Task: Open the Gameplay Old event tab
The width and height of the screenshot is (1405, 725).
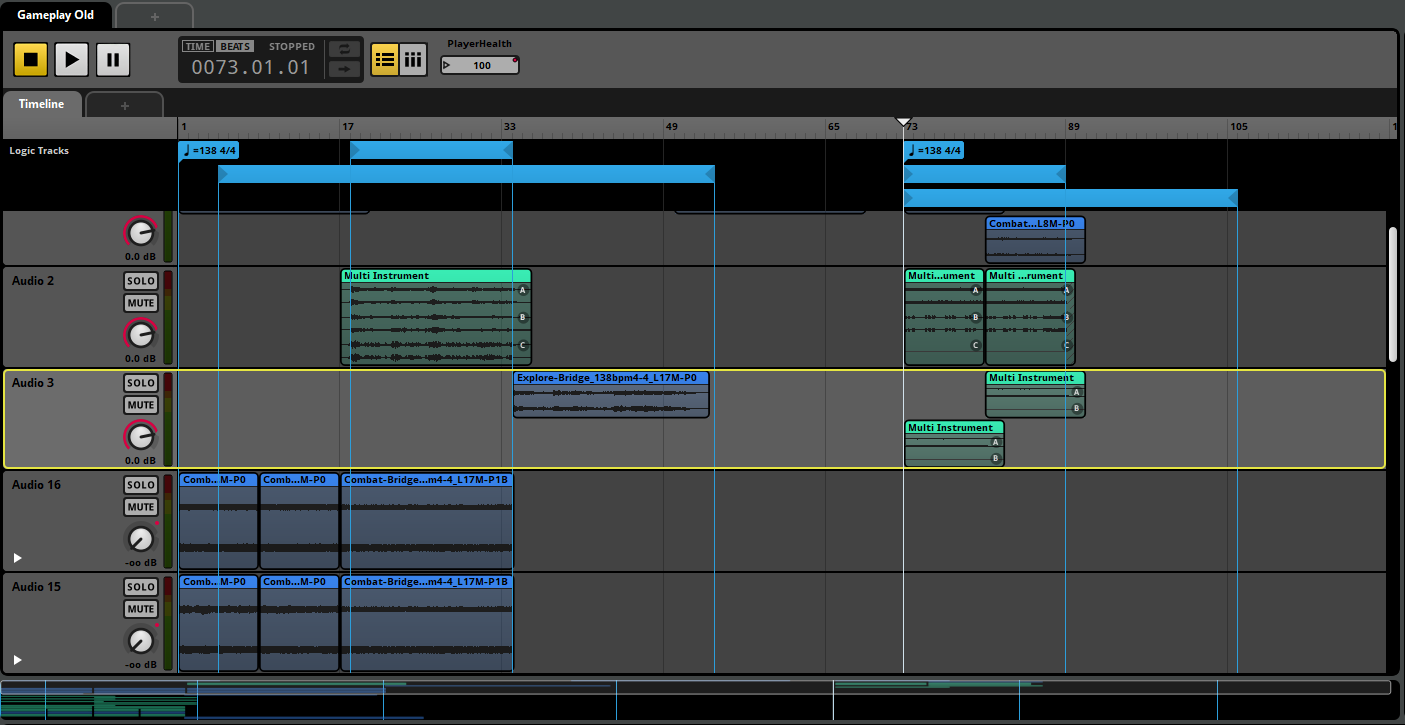Action: click(55, 15)
